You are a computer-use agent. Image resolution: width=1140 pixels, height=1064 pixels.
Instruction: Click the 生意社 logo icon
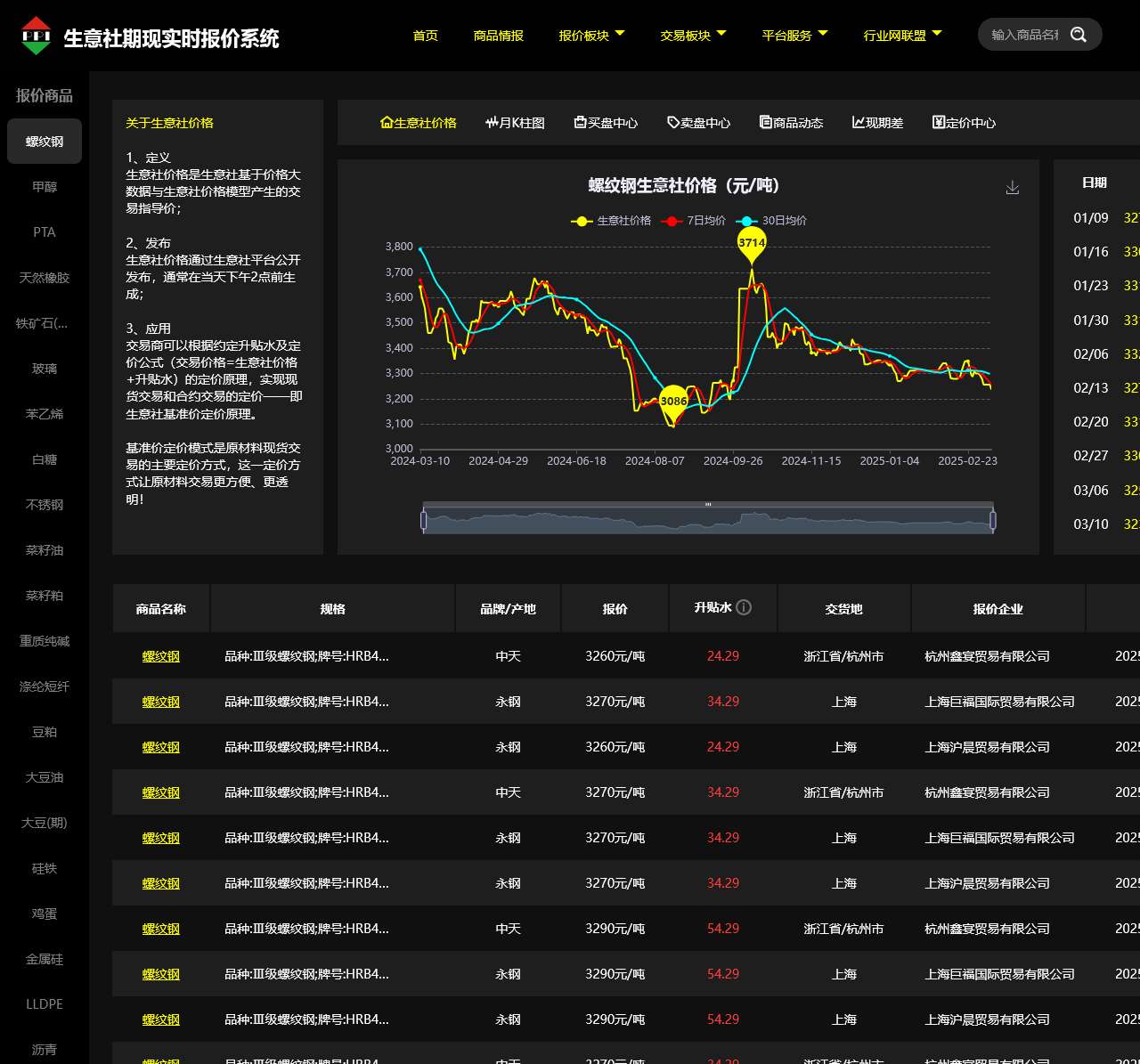tap(36, 36)
